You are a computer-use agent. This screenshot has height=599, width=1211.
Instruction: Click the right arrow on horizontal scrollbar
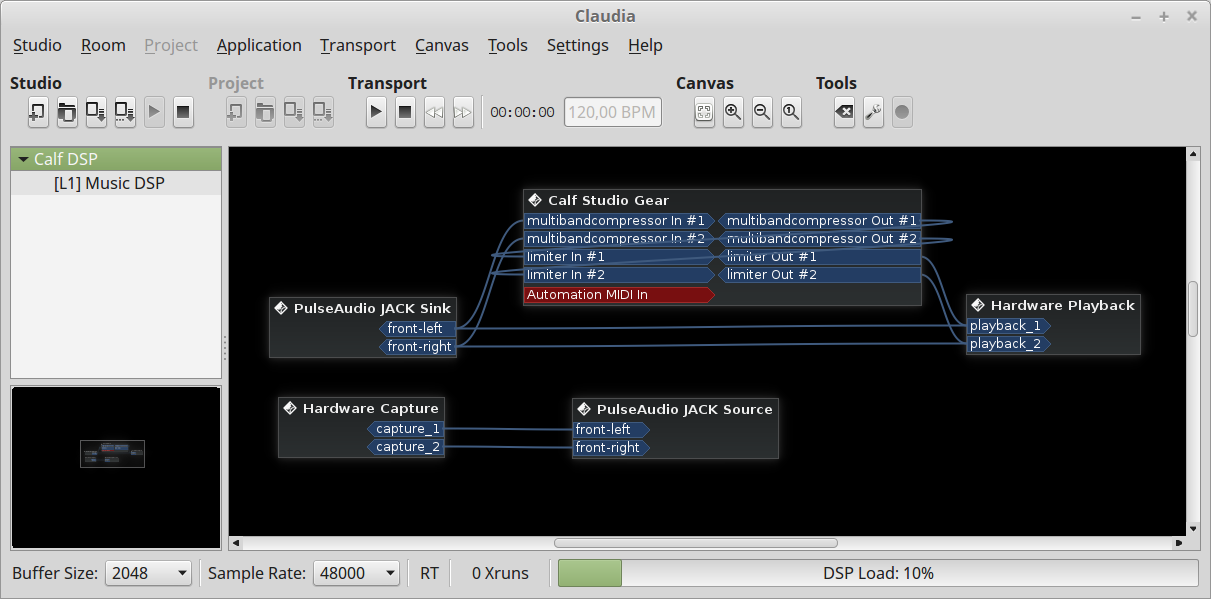pos(1181,544)
